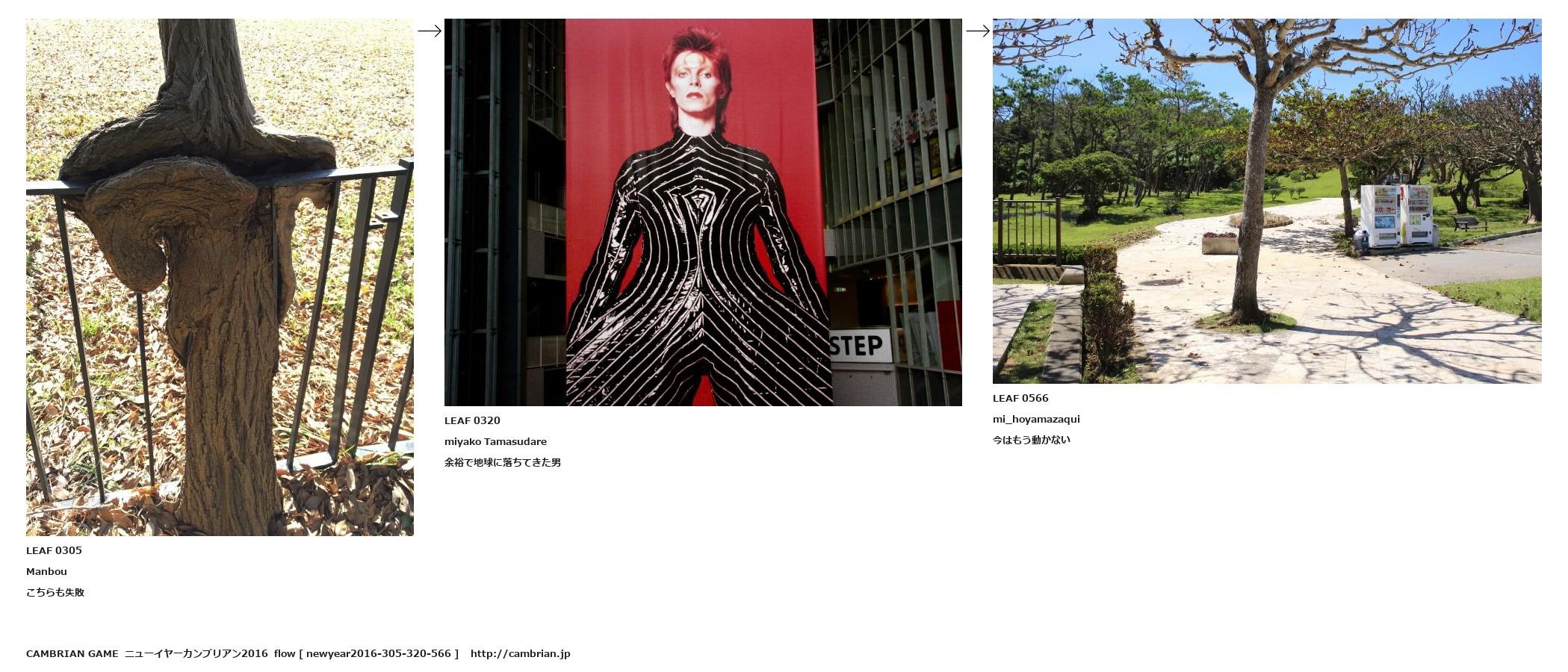The width and height of the screenshot is (1568, 672).
Task: Open the tree trunk and fence photo
Action: pyautogui.click(x=220, y=277)
